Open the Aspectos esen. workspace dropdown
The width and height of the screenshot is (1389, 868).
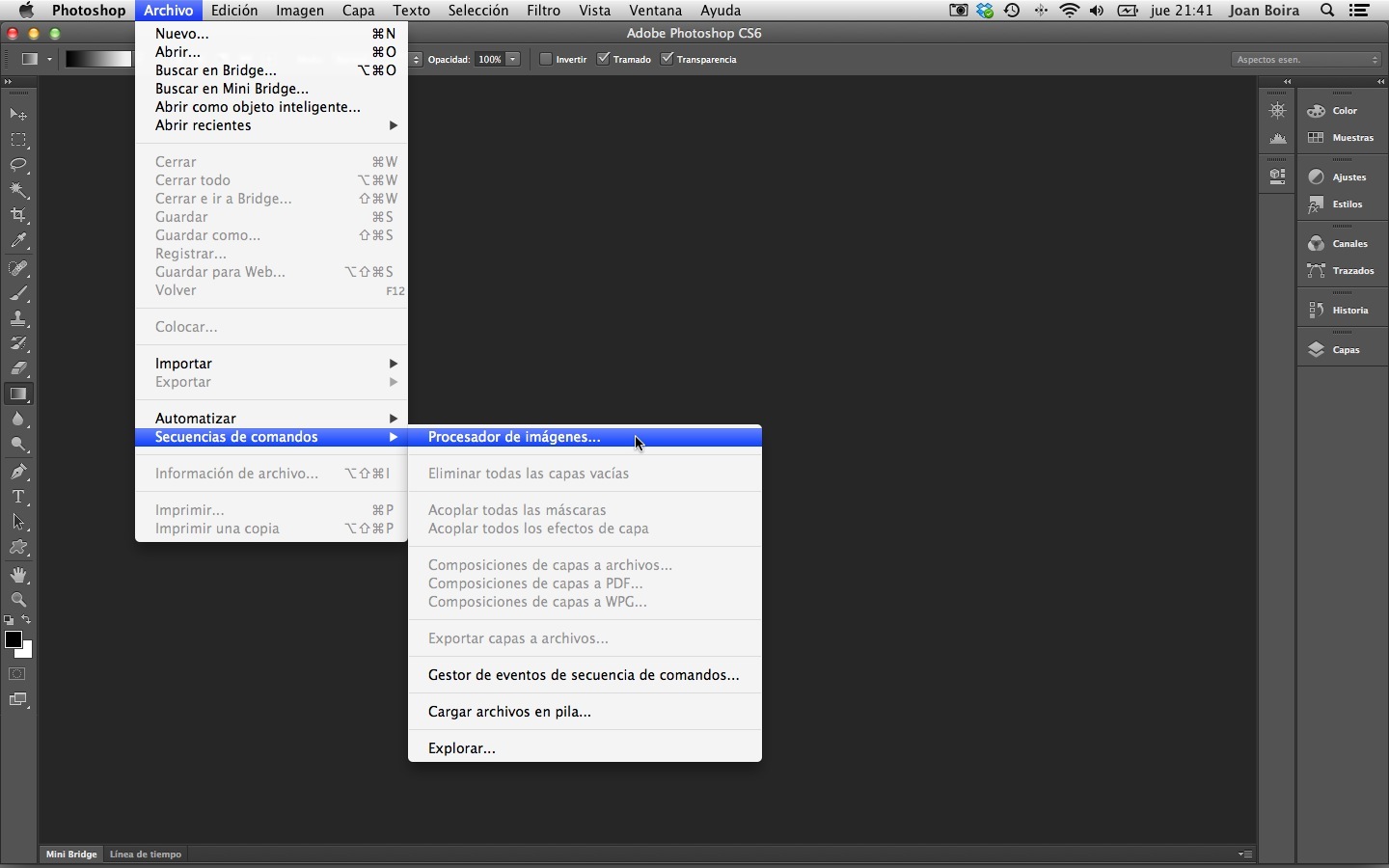[1307, 60]
